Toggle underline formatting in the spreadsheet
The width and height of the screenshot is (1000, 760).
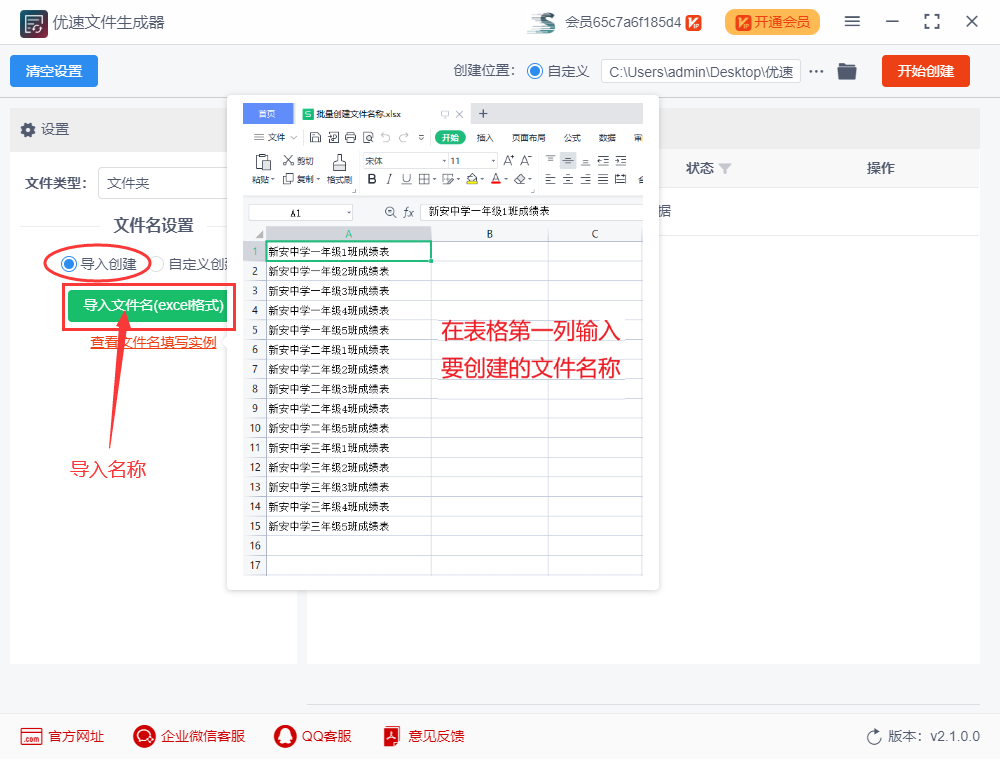406,179
